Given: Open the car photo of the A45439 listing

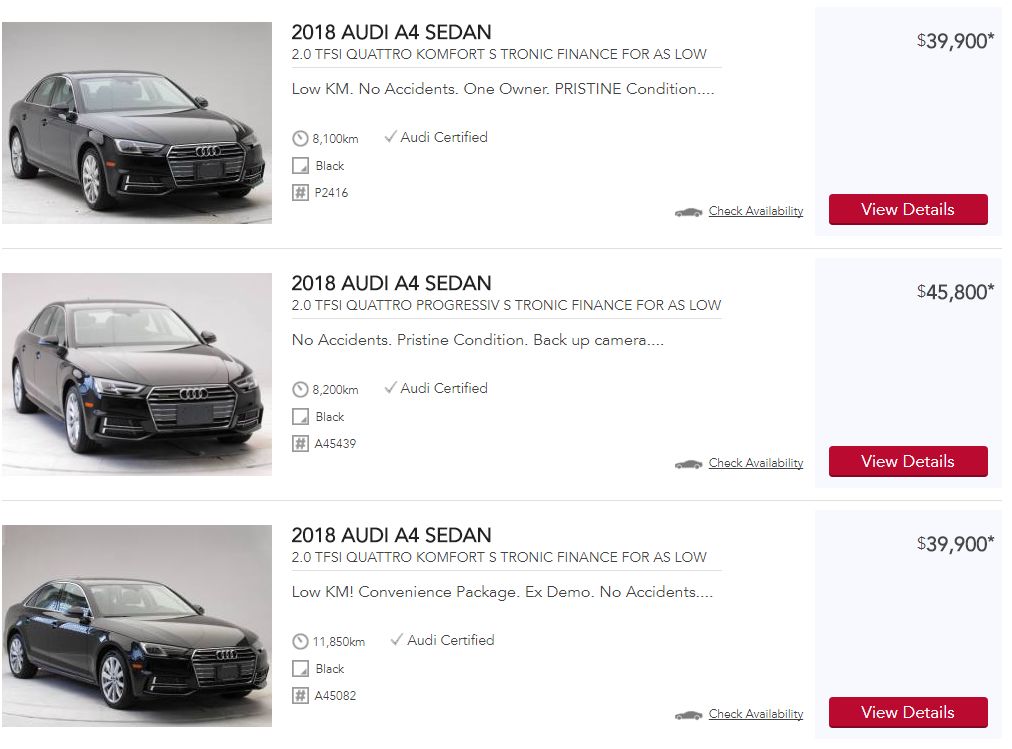Looking at the screenshot, I should pyautogui.click(x=137, y=374).
